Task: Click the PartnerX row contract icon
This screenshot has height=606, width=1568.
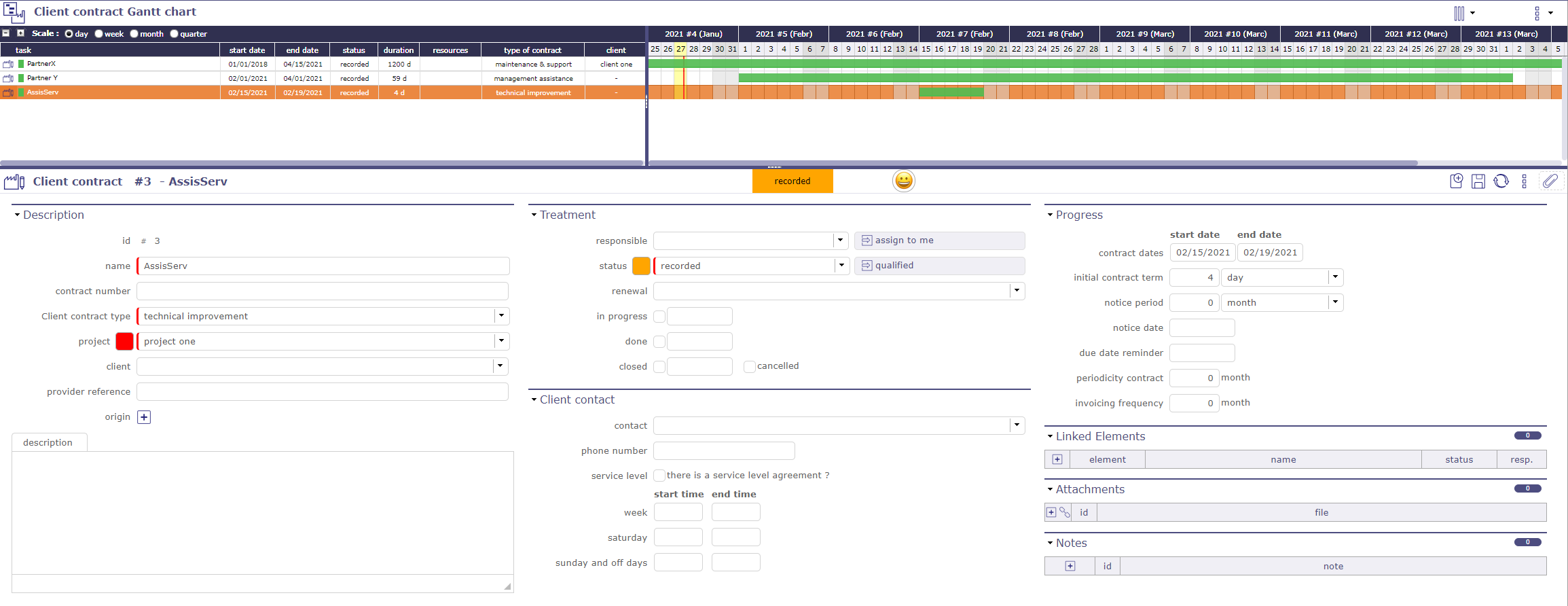Action: coord(8,64)
